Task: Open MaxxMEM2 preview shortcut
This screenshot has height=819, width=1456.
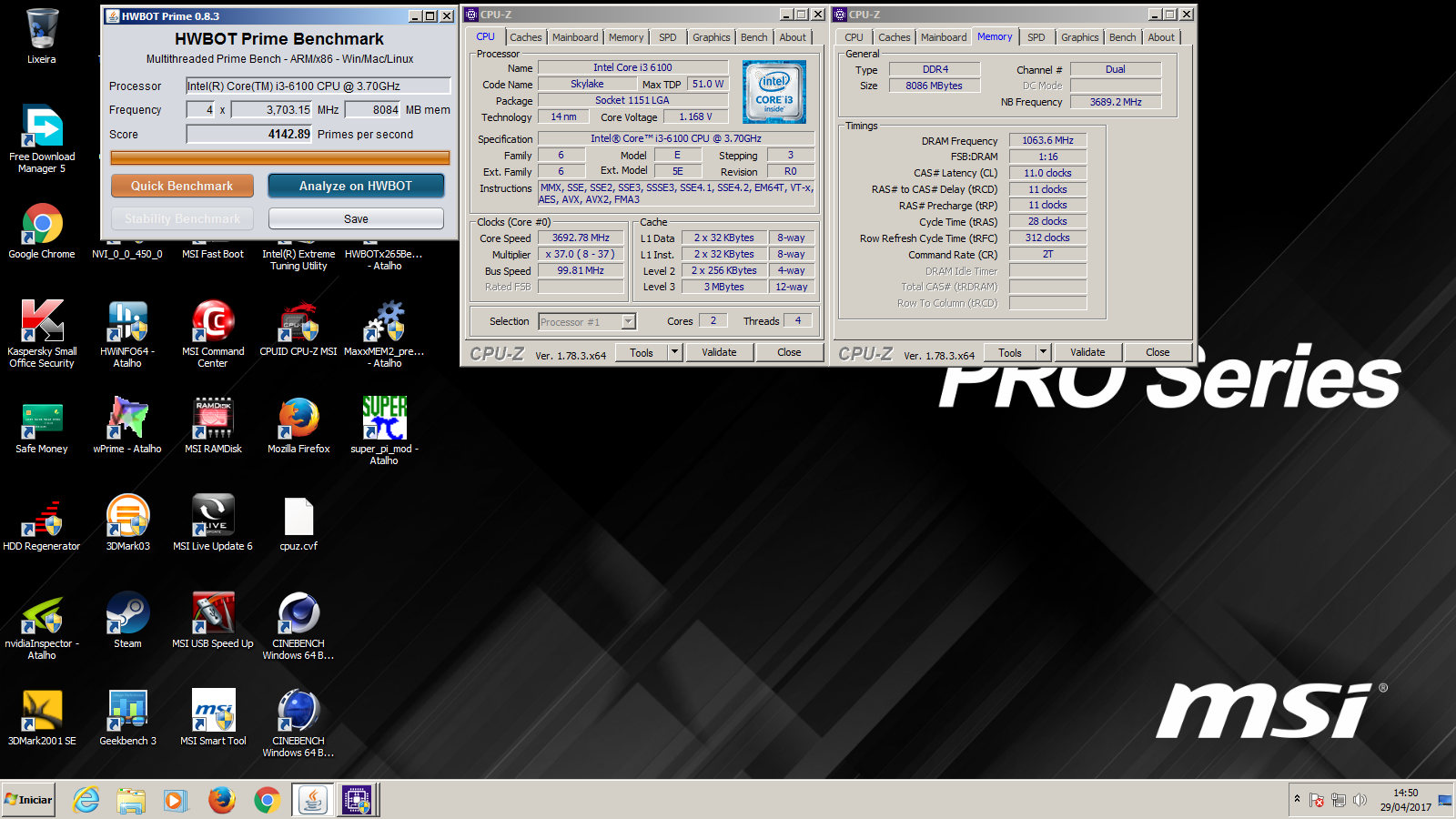Action: pos(384,333)
